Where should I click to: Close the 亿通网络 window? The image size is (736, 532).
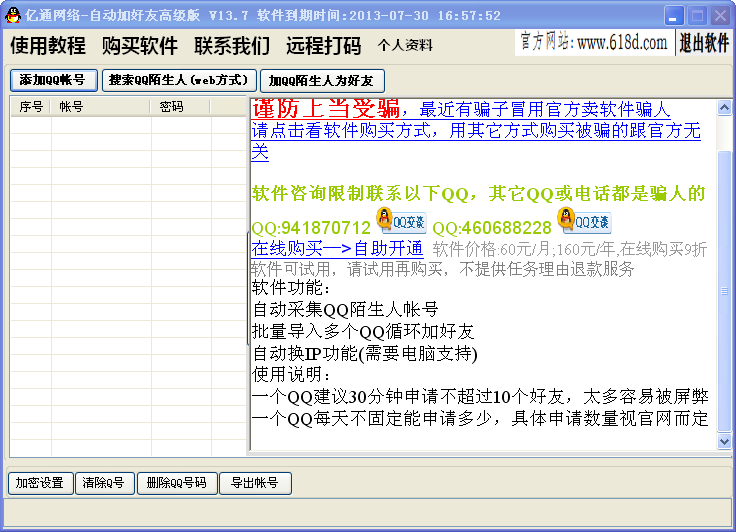(721, 16)
